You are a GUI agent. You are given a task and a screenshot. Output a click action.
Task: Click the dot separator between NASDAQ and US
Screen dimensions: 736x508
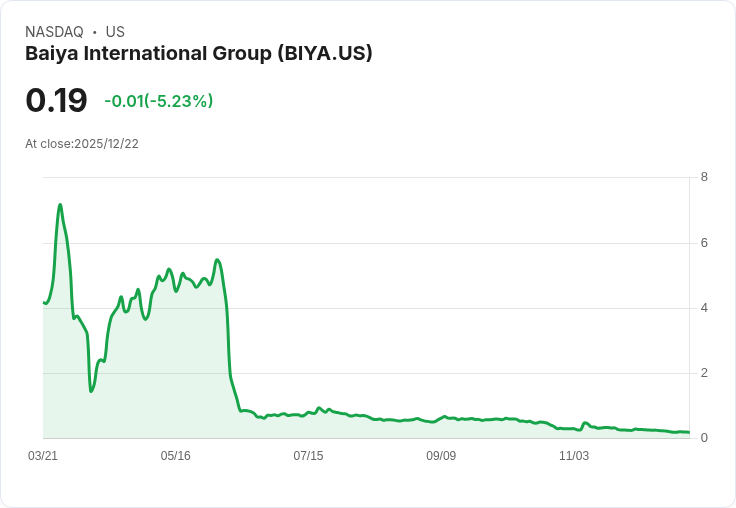(x=94, y=32)
